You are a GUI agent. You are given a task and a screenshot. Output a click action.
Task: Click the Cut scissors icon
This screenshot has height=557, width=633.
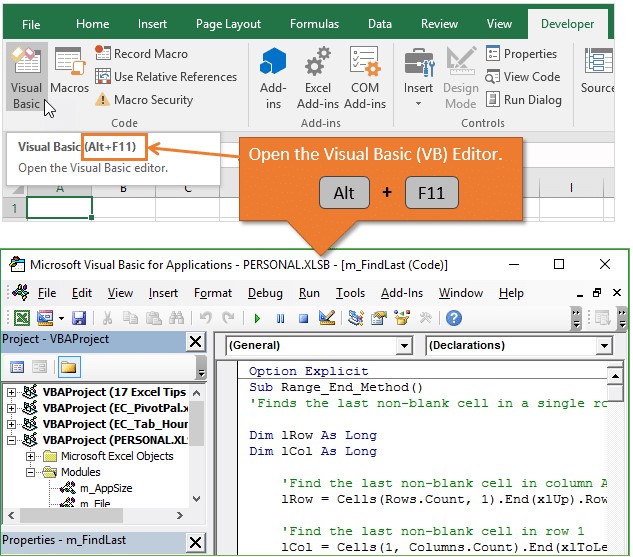point(107,318)
